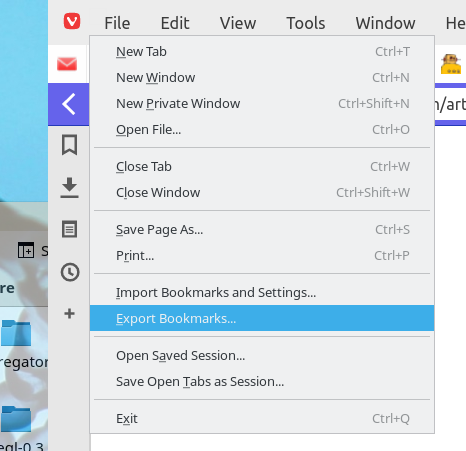Open the Bookmarks panel icon

(x=69, y=145)
